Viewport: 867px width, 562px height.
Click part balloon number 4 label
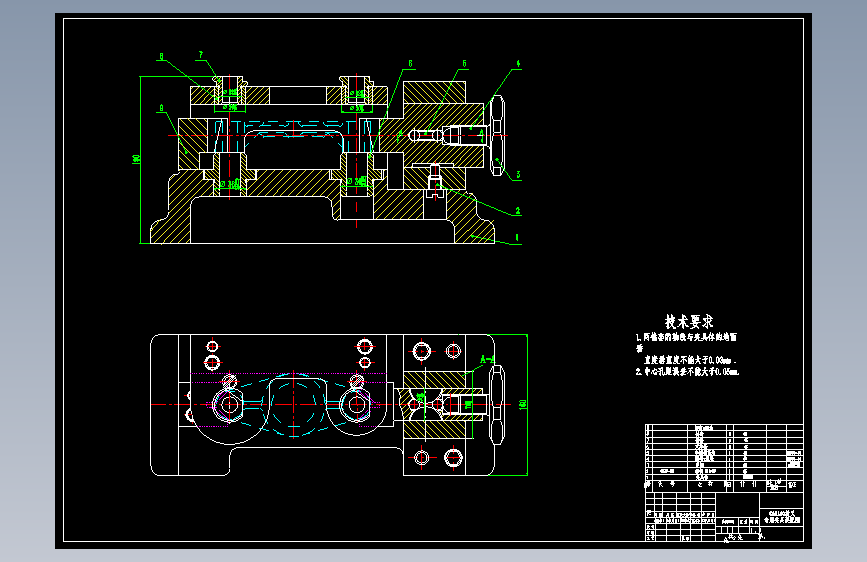518,64
